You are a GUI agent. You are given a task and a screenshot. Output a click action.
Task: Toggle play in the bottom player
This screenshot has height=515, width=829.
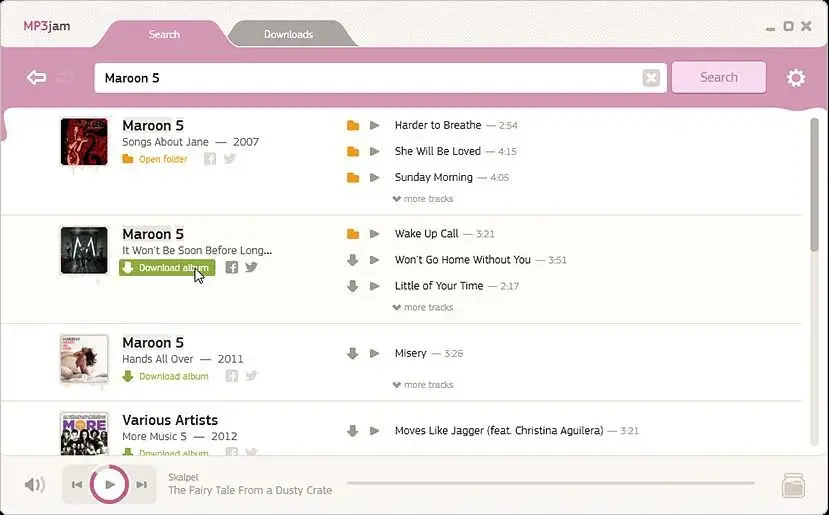[109, 484]
